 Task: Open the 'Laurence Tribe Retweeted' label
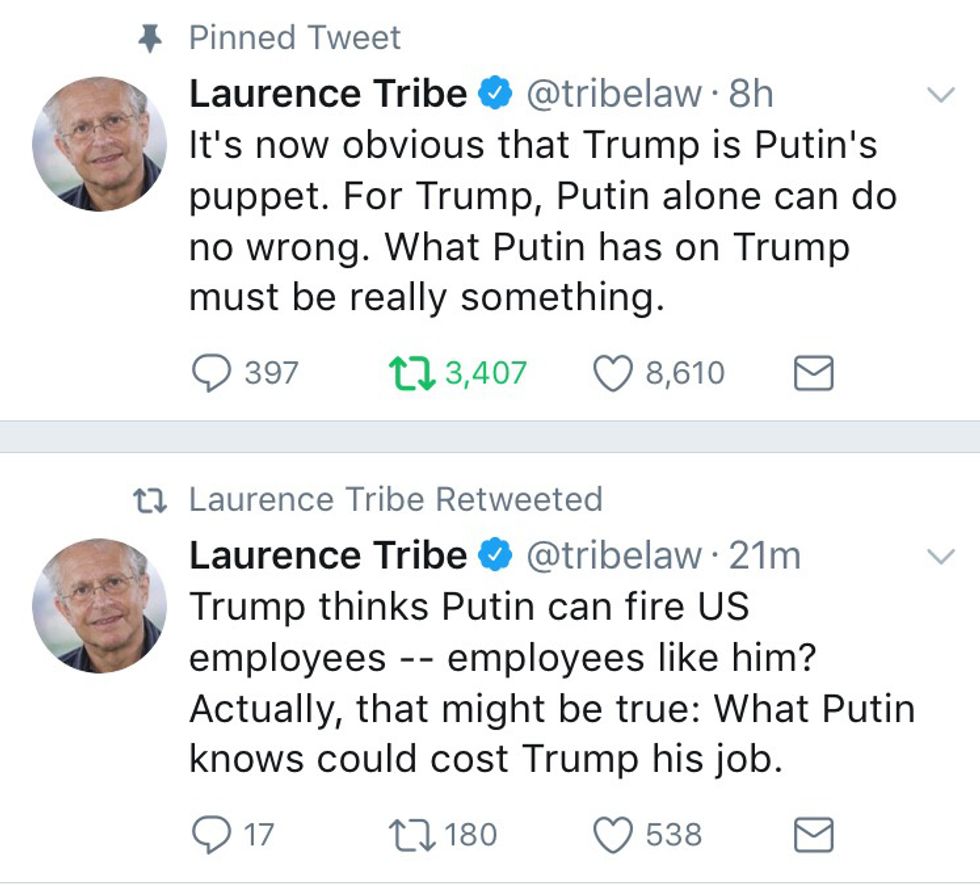pos(396,499)
